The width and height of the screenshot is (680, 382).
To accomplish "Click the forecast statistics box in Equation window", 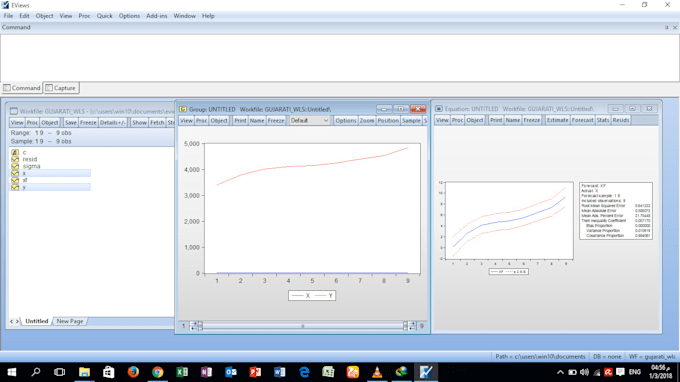I will 616,211.
